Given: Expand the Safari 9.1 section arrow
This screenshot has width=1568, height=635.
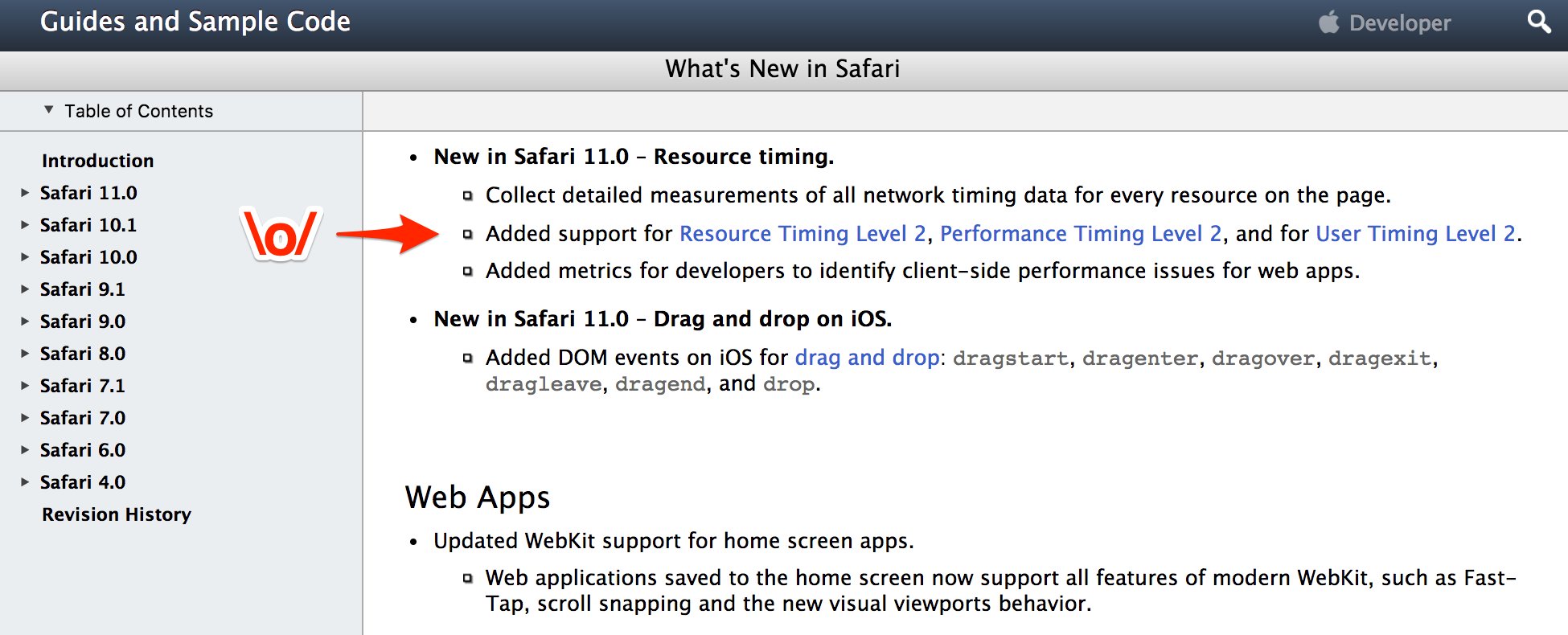Looking at the screenshot, I should tap(25, 289).
